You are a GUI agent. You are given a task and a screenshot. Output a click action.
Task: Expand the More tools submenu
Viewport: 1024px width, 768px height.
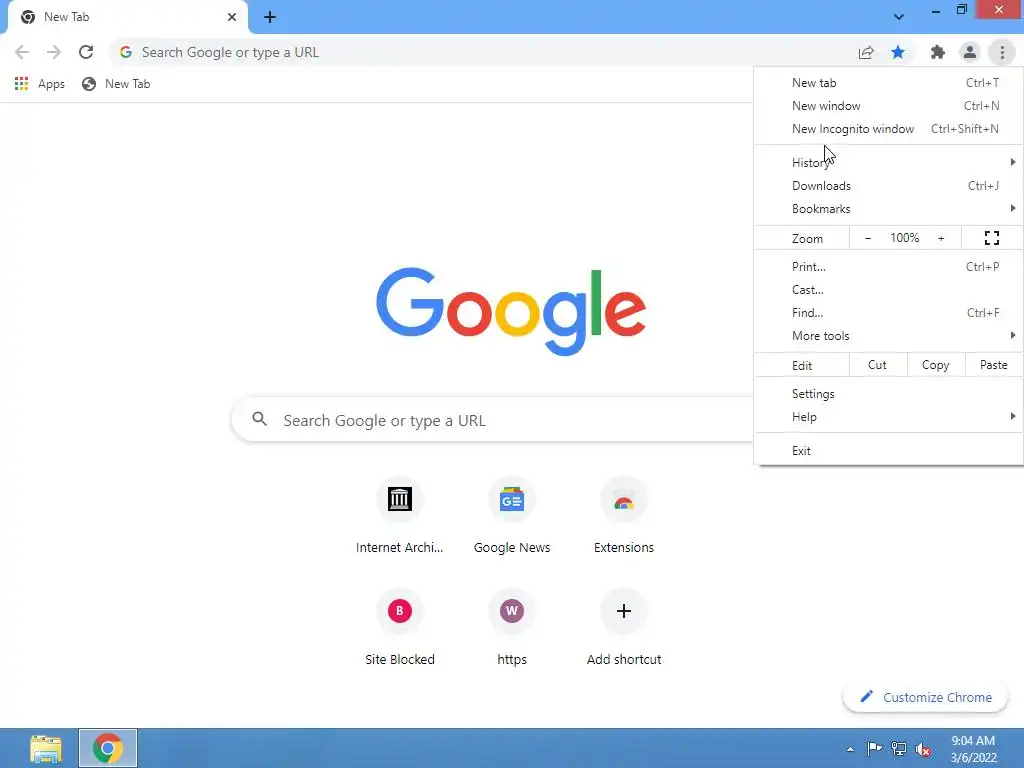(x=888, y=336)
